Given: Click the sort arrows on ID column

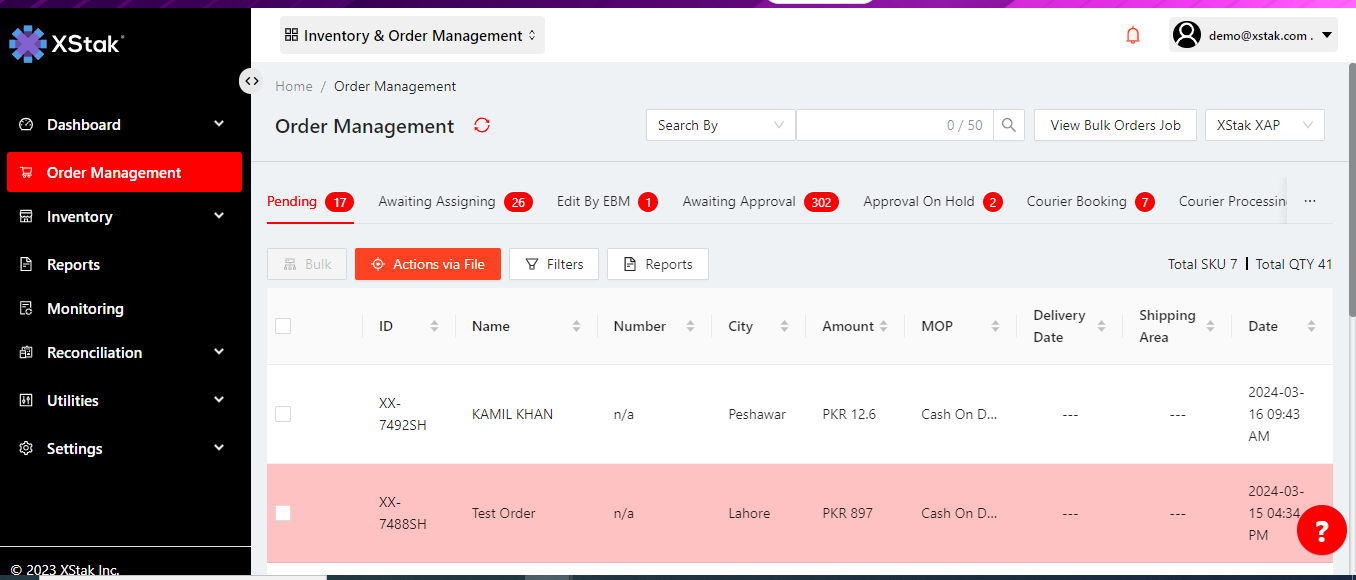Looking at the screenshot, I should pyautogui.click(x=434, y=326).
